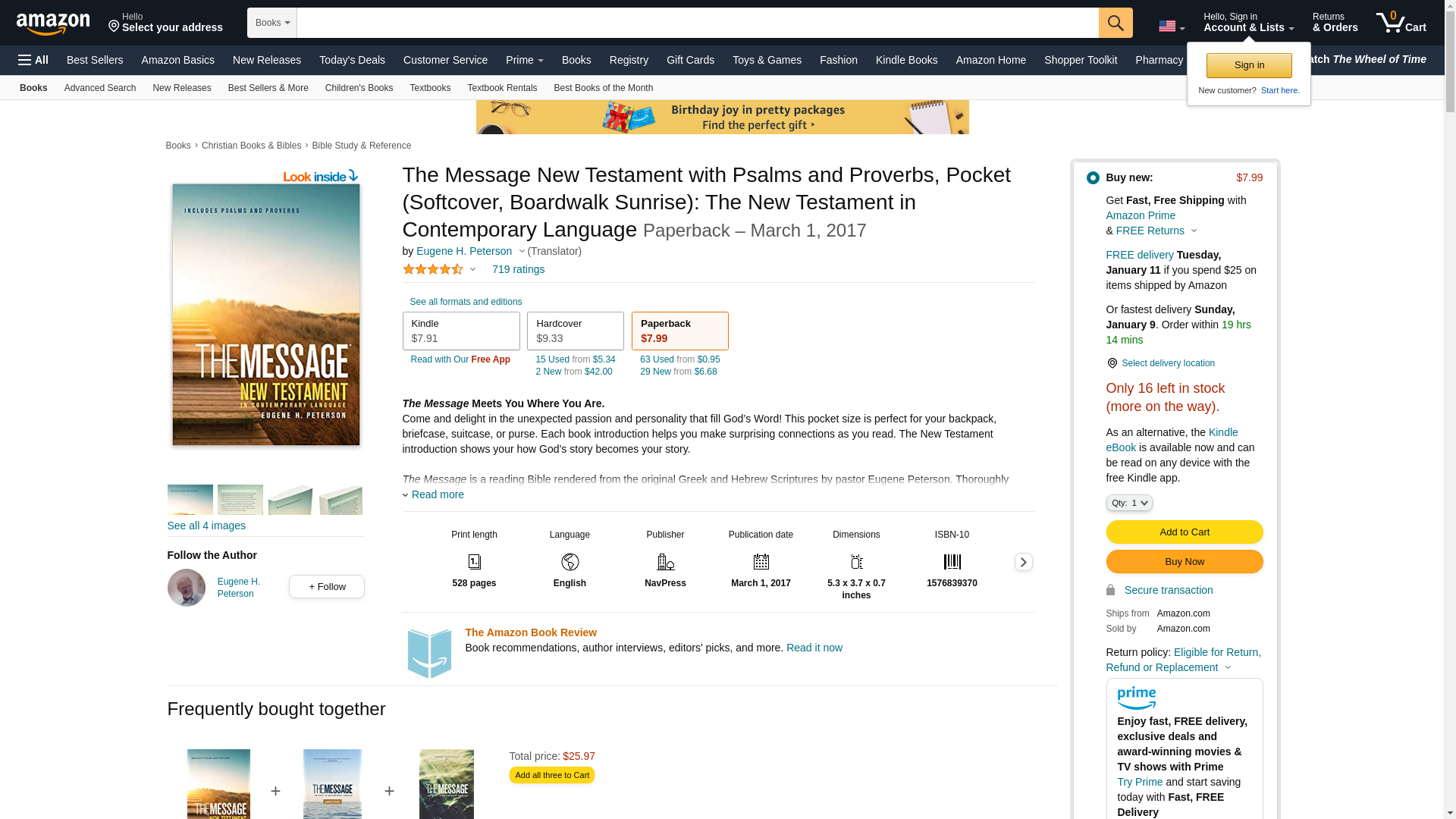Screen dimensions: 1456x819
Task: Select the Paperback format option
Action: pyautogui.click(x=679, y=331)
